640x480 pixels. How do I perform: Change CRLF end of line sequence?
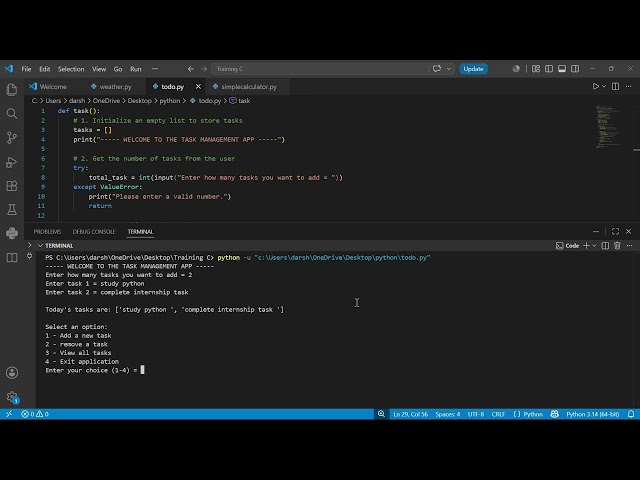click(x=498, y=414)
